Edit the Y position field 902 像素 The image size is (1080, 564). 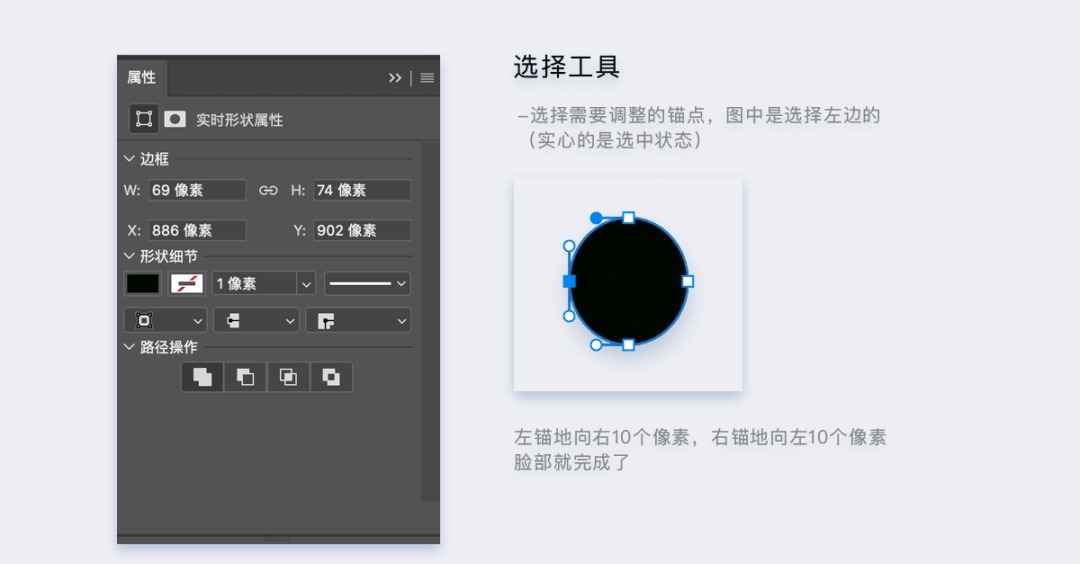click(x=362, y=230)
